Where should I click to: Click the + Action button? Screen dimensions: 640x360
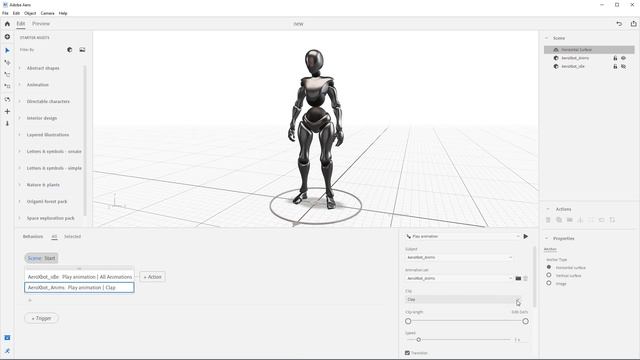[152, 277]
